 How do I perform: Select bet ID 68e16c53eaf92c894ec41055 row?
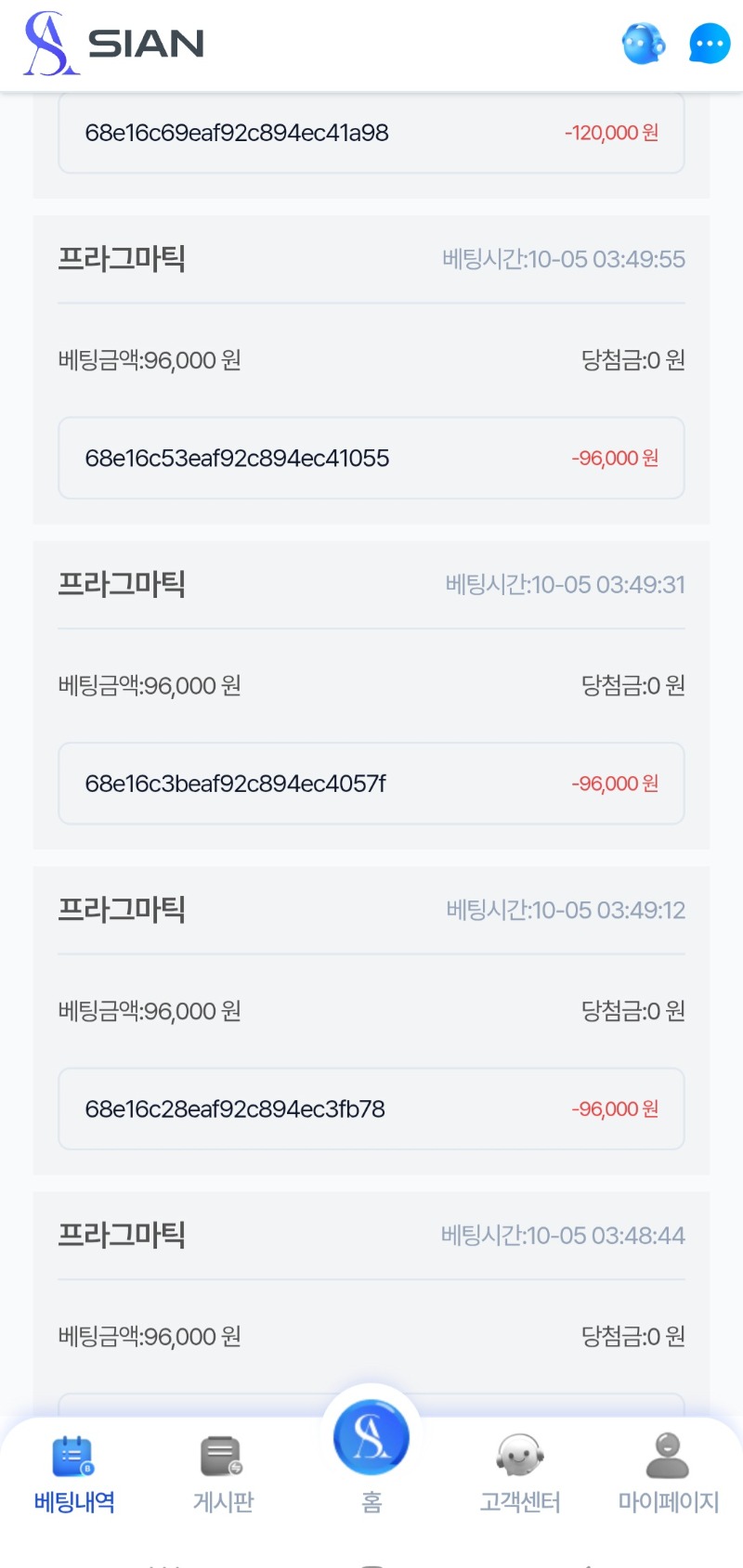coord(371,458)
